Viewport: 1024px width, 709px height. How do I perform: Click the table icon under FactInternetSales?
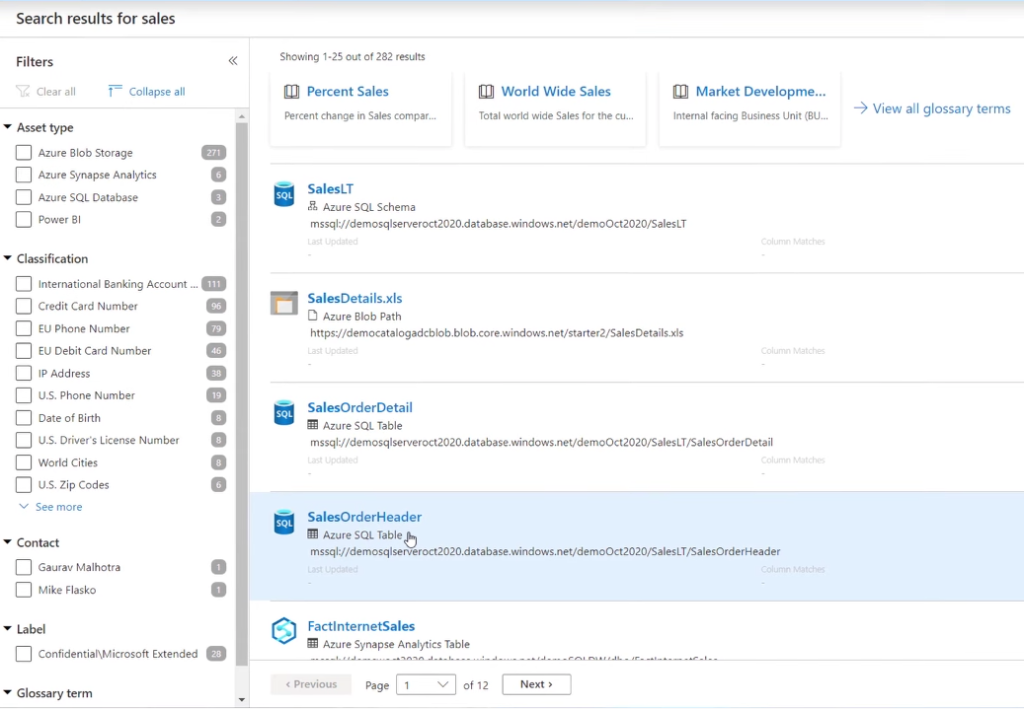[313, 644]
